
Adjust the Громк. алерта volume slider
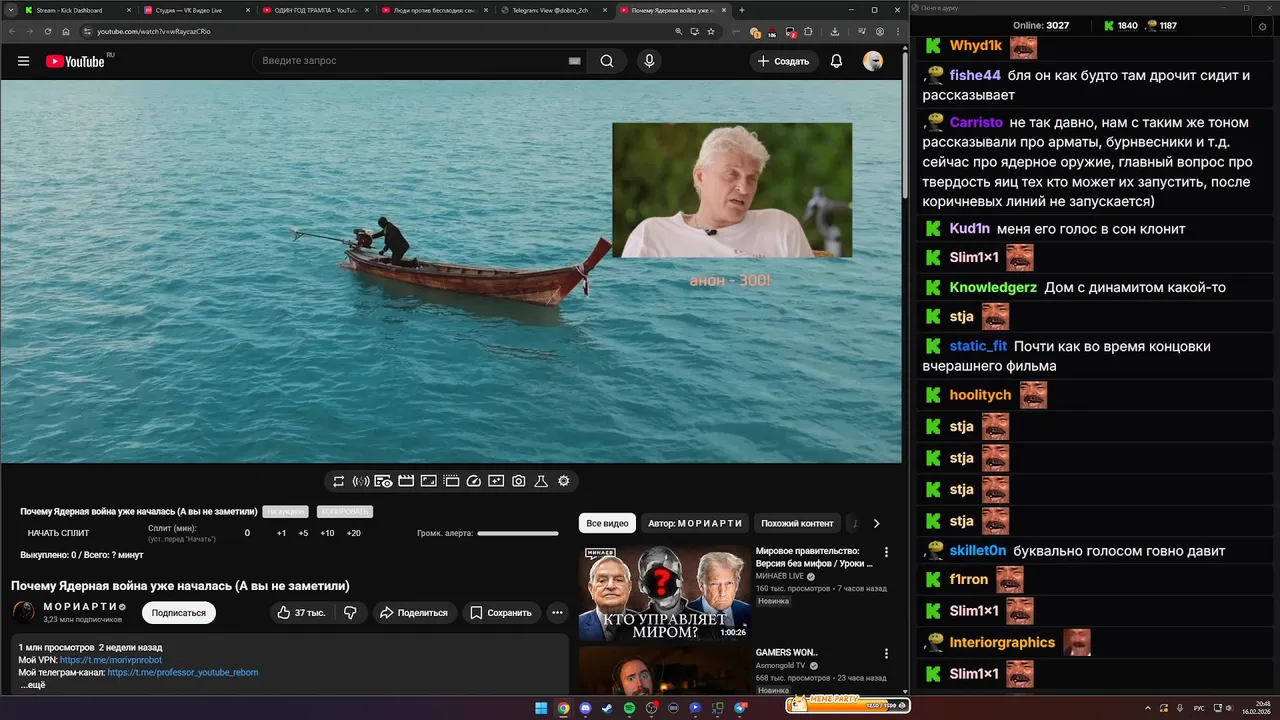pyautogui.click(x=518, y=533)
